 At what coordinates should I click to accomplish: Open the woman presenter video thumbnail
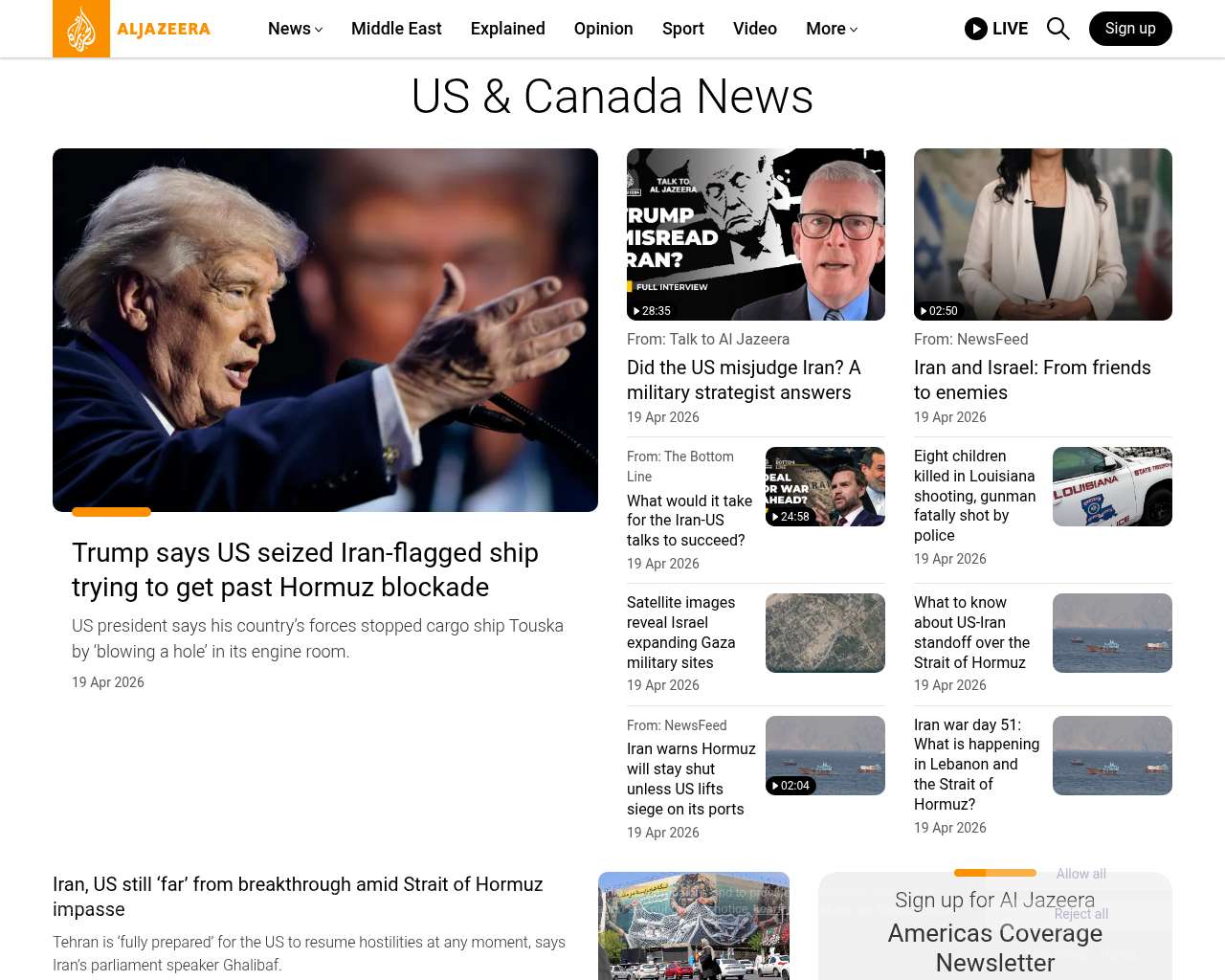[1043, 234]
